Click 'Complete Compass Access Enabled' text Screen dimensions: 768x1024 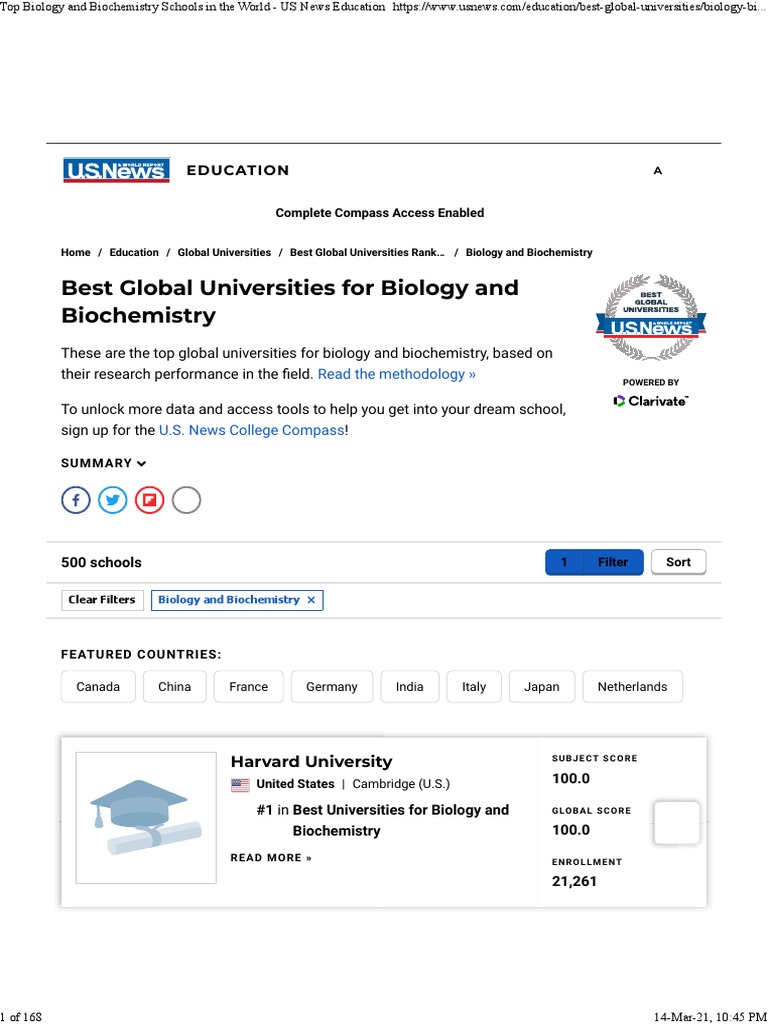click(x=380, y=213)
